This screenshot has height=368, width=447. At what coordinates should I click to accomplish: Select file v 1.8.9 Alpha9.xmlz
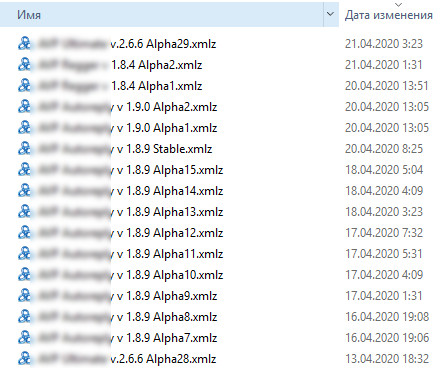[117, 296]
